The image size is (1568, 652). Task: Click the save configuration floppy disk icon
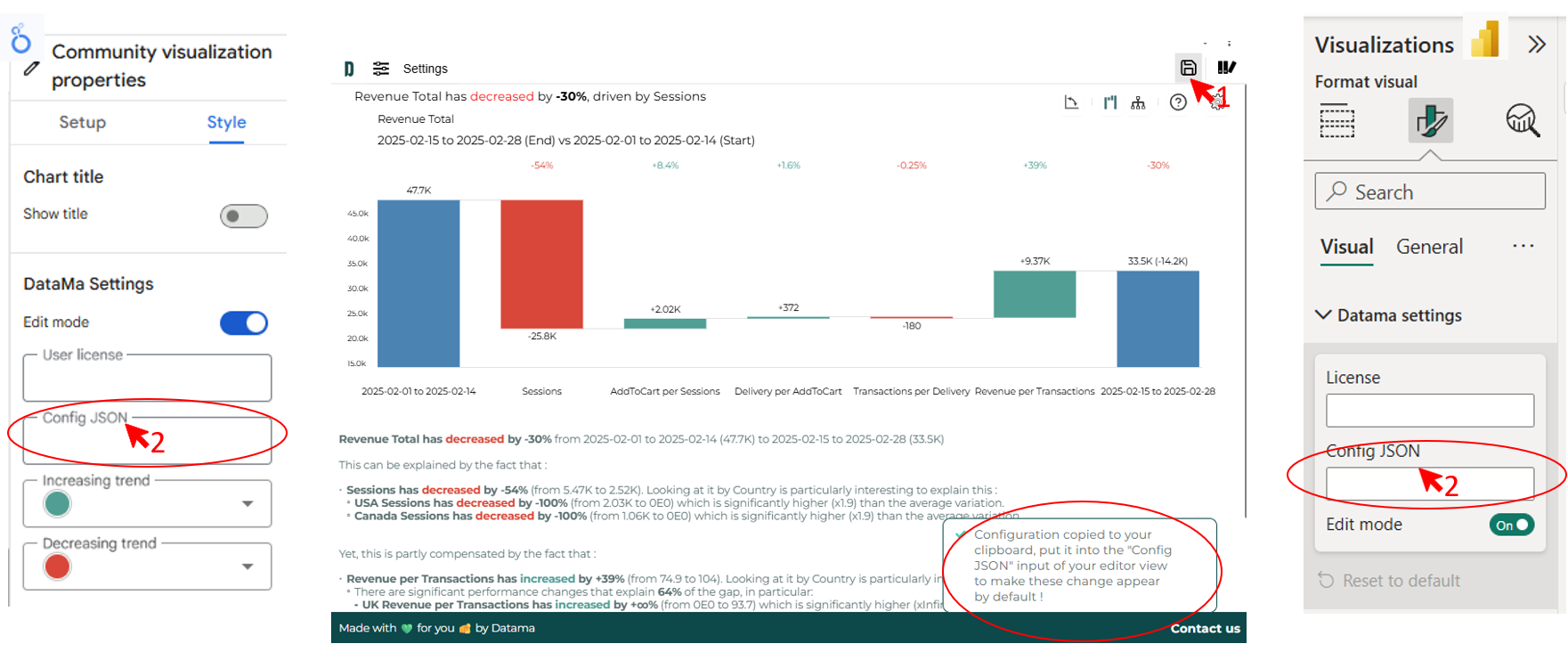(1188, 68)
